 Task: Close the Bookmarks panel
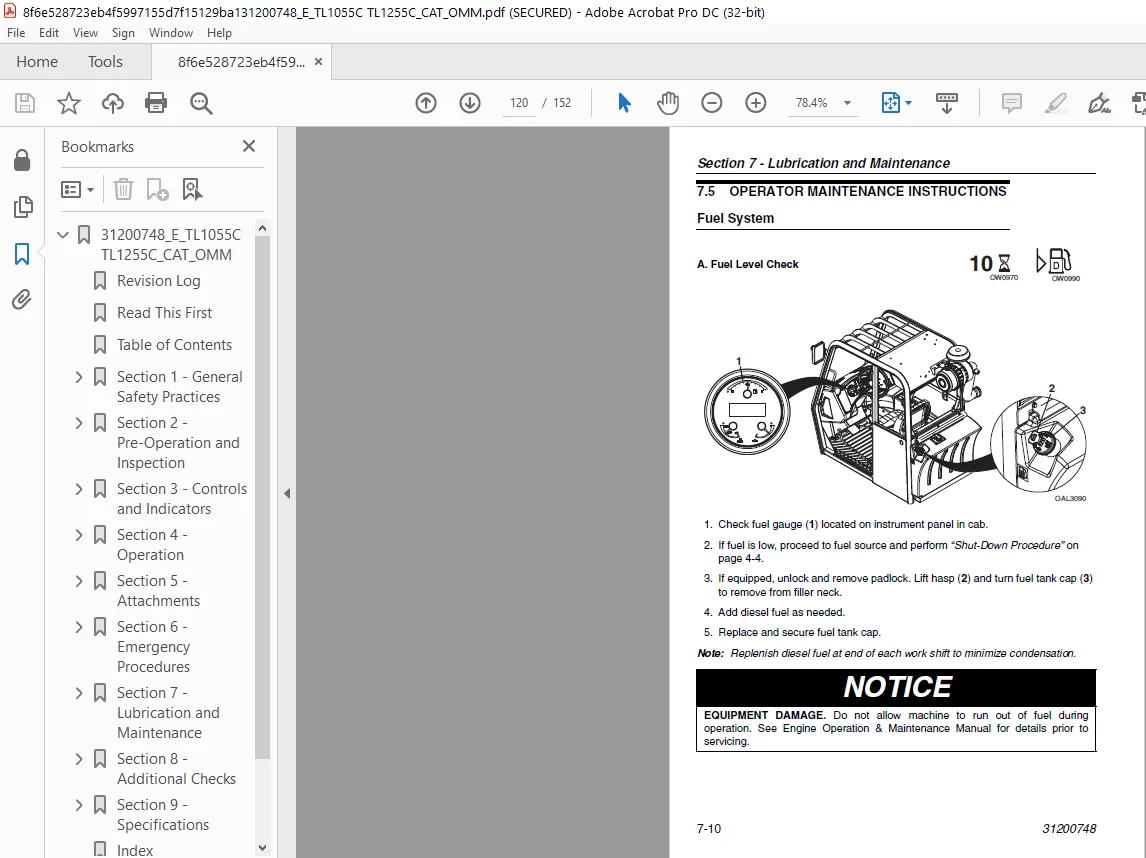(249, 146)
